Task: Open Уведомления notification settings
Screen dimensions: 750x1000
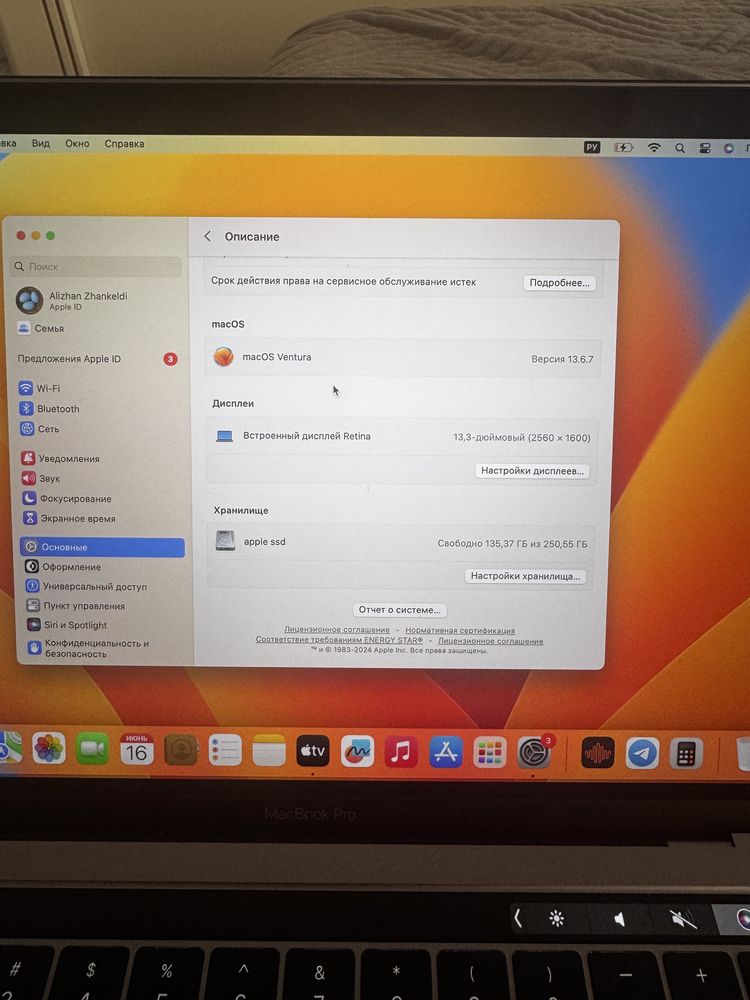Action: point(61,459)
